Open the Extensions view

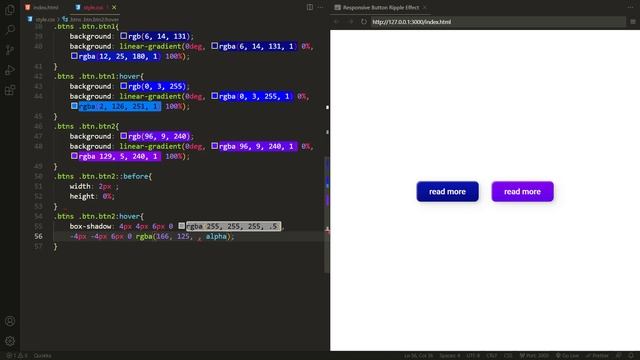click(x=10, y=90)
